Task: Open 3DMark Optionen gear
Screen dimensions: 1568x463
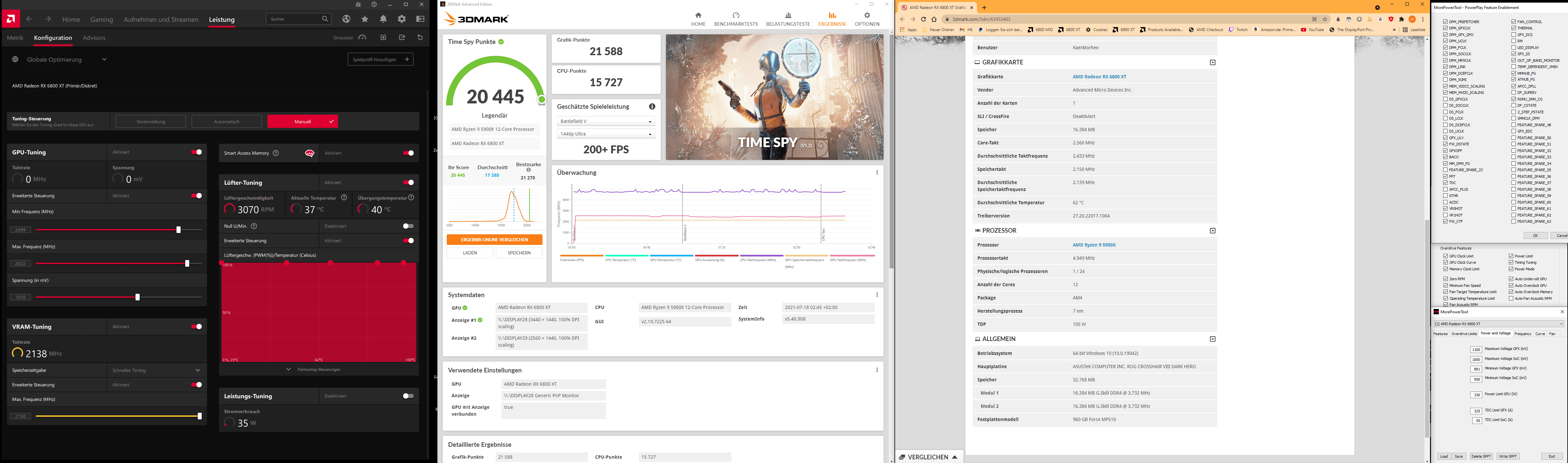Action: 867,15
